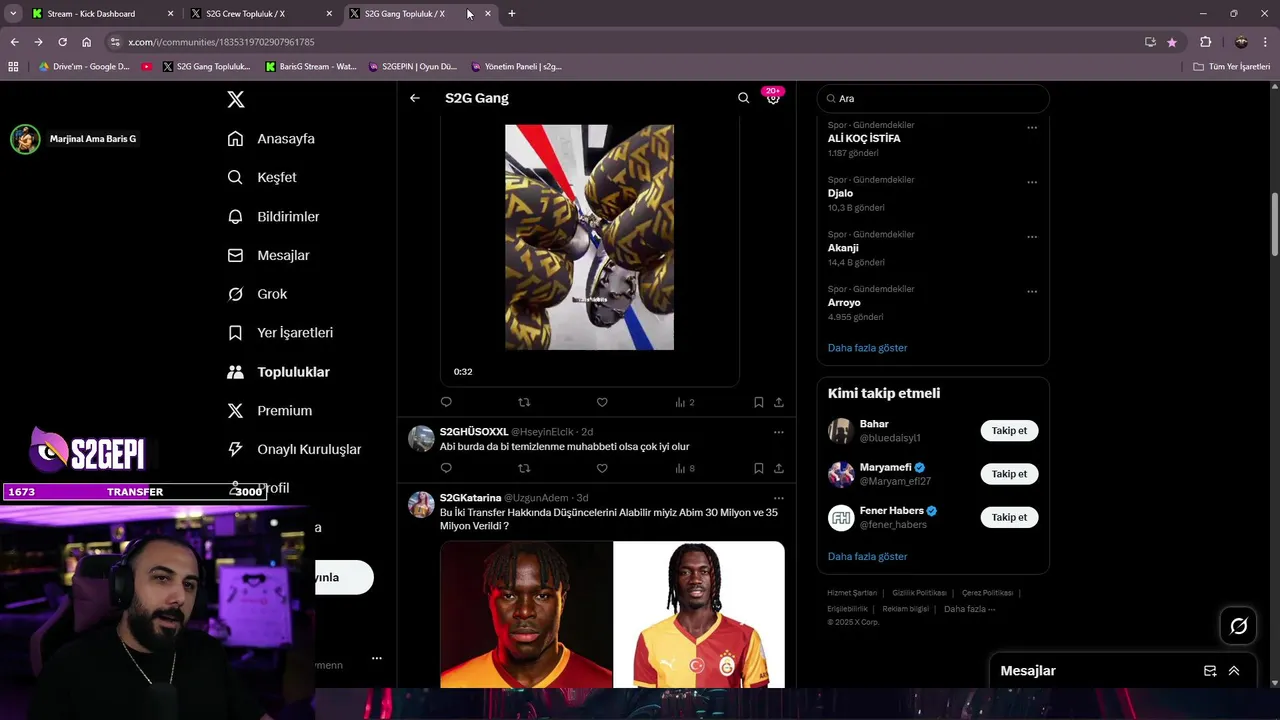1280x720 pixels.
Task: Open more options for Arroyo trend
Action: point(1032,291)
